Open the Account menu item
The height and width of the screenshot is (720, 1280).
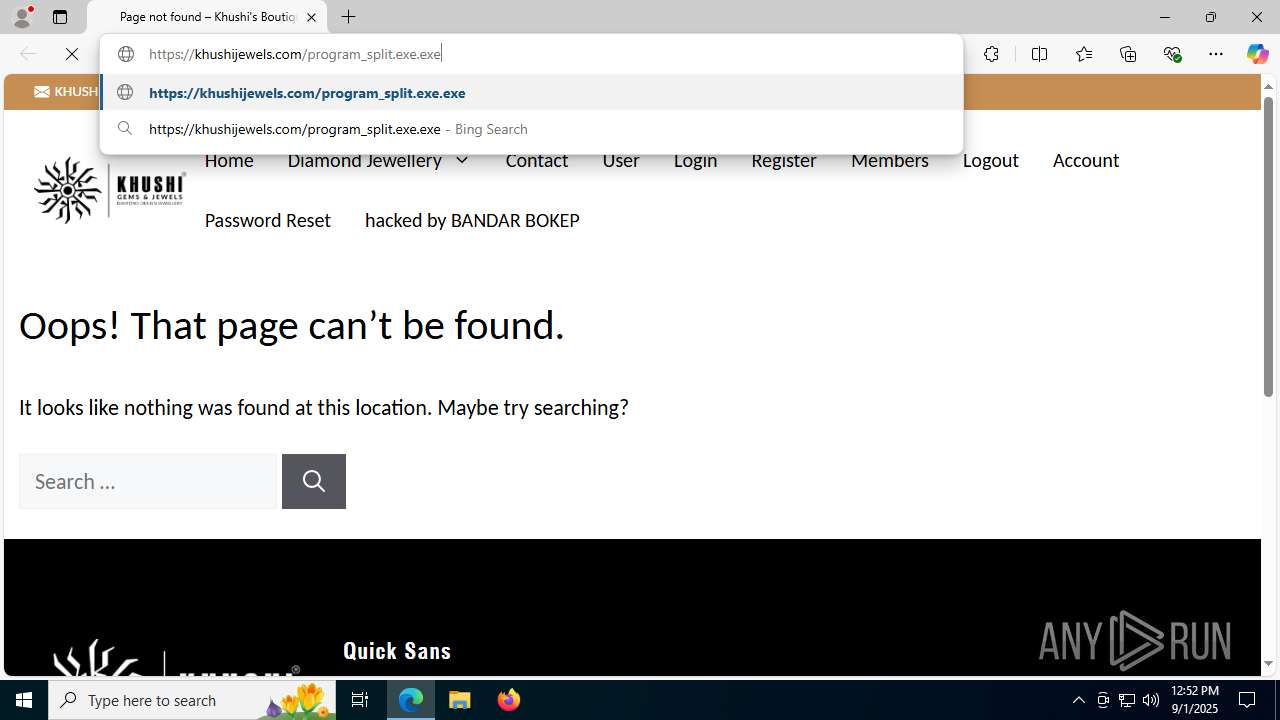[1085, 160]
